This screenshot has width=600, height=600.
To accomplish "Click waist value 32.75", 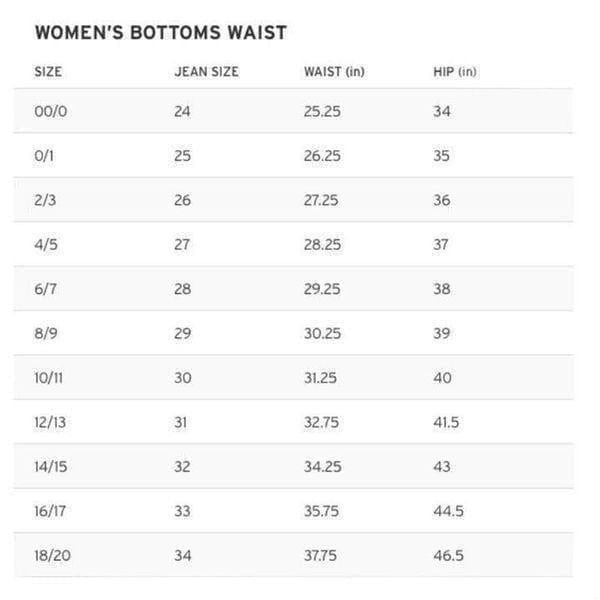I will [x=321, y=422].
